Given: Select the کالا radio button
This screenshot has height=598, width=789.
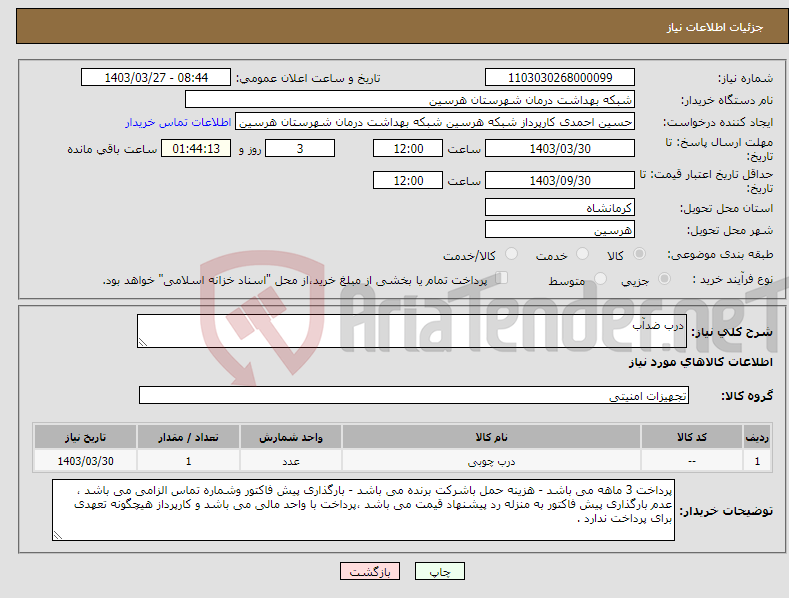Looking at the screenshot, I should pyautogui.click(x=640, y=254).
